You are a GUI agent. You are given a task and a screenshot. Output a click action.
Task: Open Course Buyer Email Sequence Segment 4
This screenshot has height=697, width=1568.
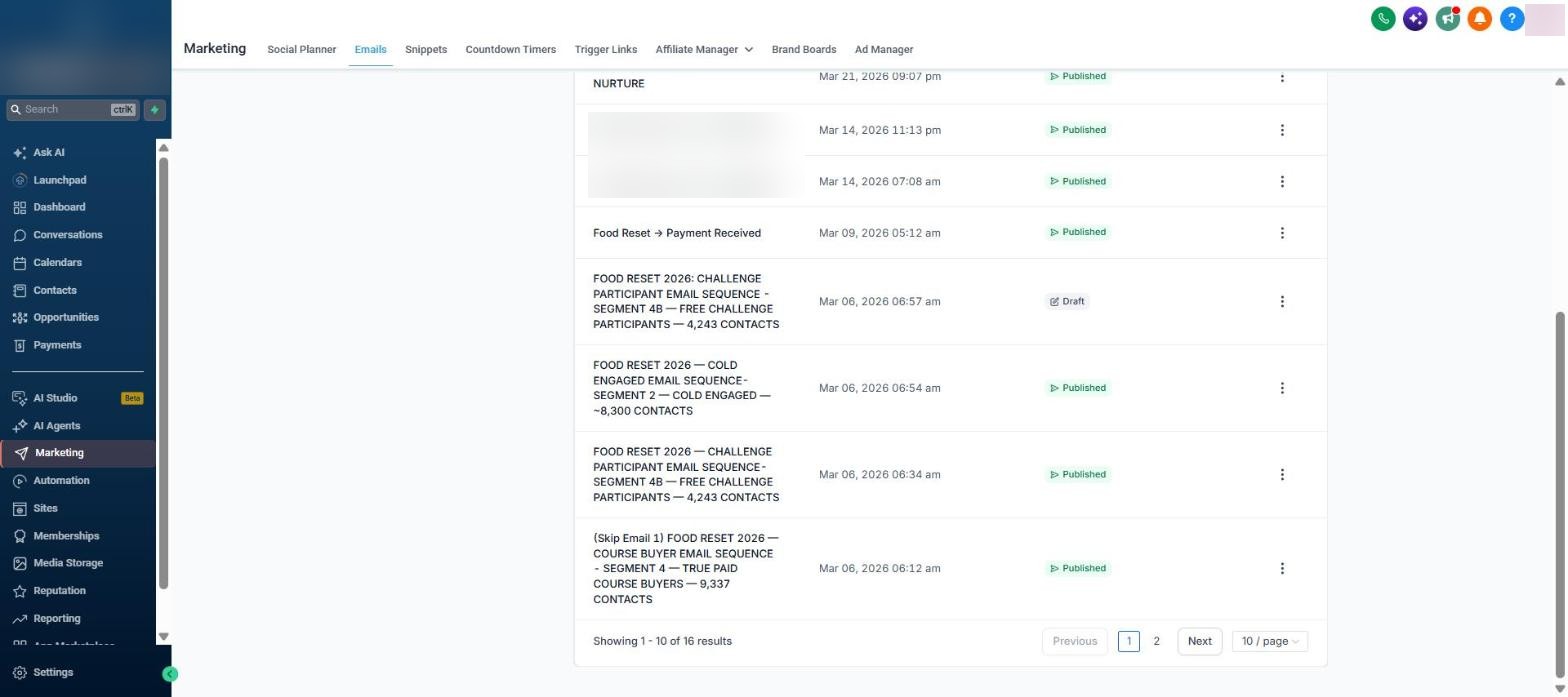(x=686, y=569)
